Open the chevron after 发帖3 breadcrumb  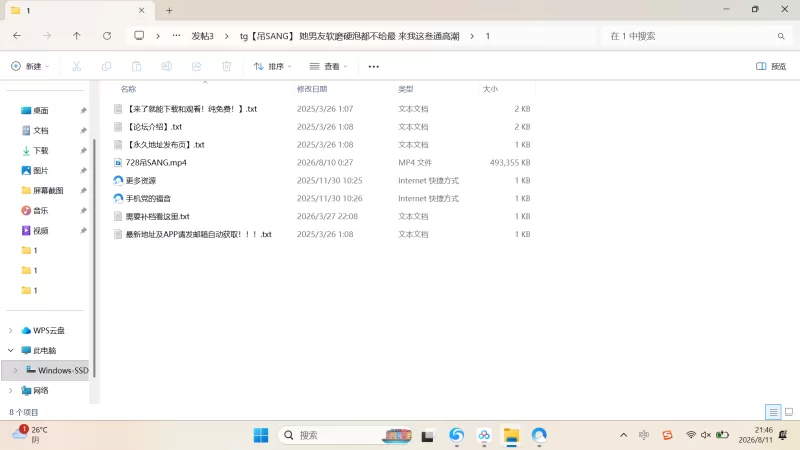[227, 36]
